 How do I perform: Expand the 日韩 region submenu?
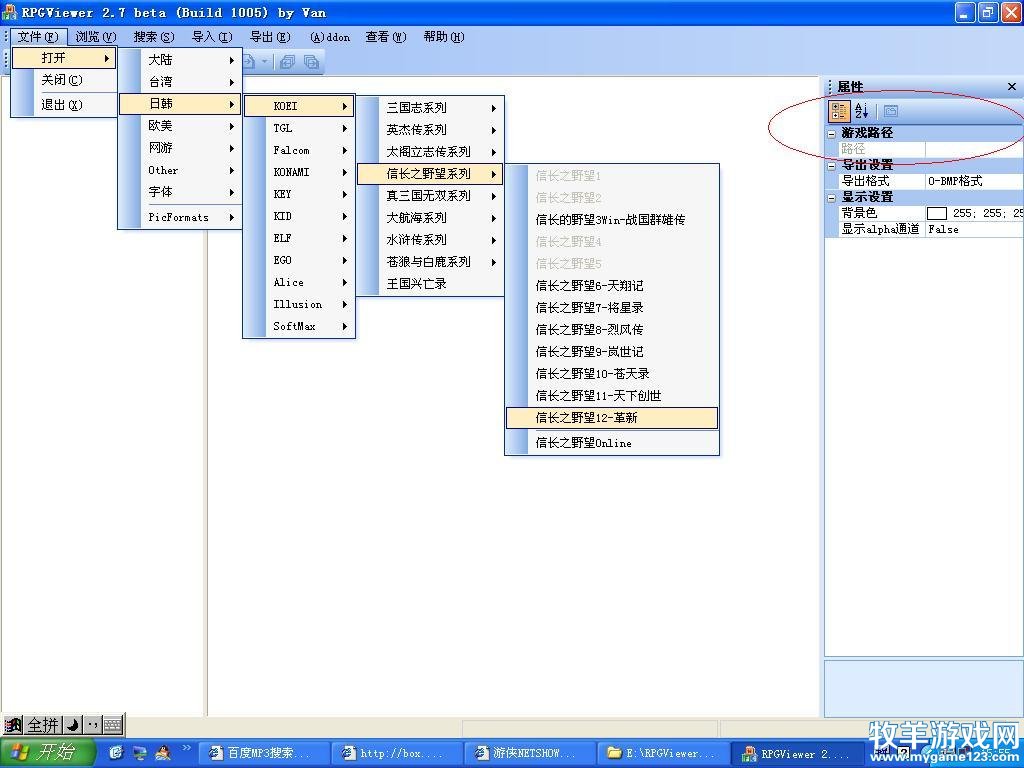[180, 104]
